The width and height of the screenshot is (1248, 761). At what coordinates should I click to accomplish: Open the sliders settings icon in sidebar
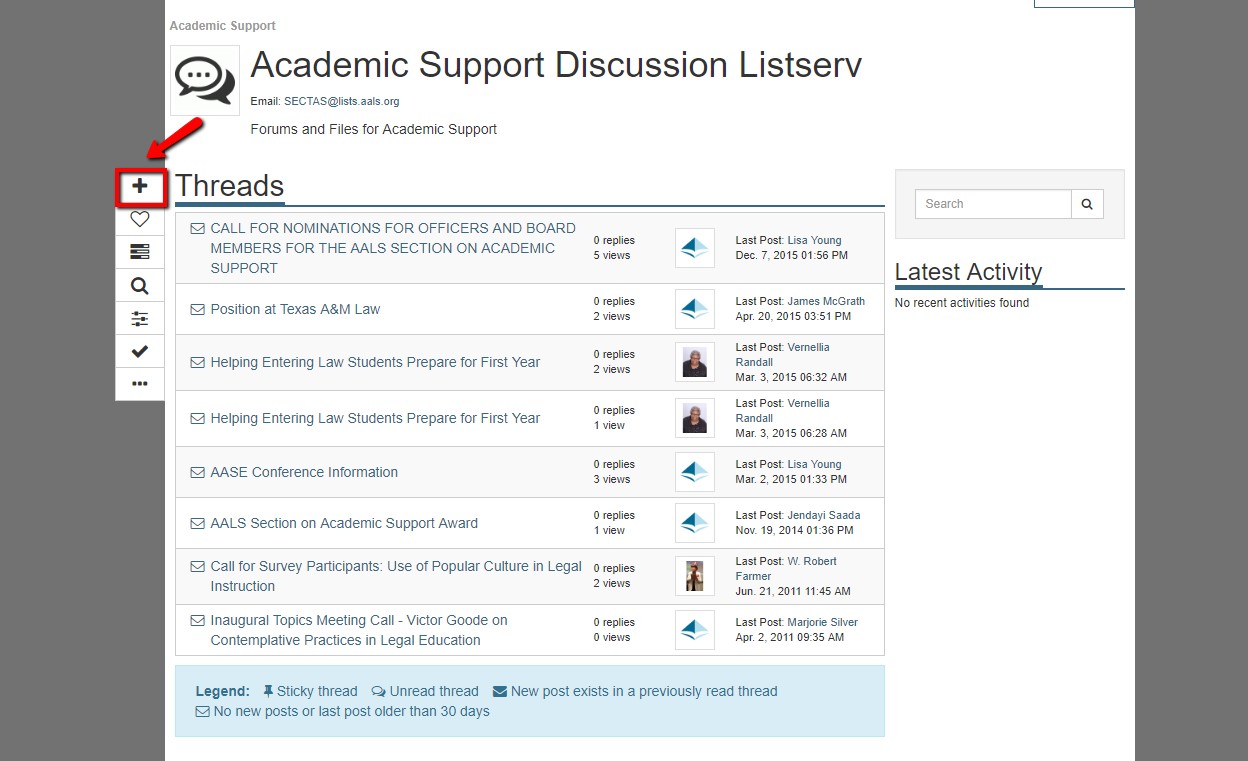pyautogui.click(x=140, y=319)
